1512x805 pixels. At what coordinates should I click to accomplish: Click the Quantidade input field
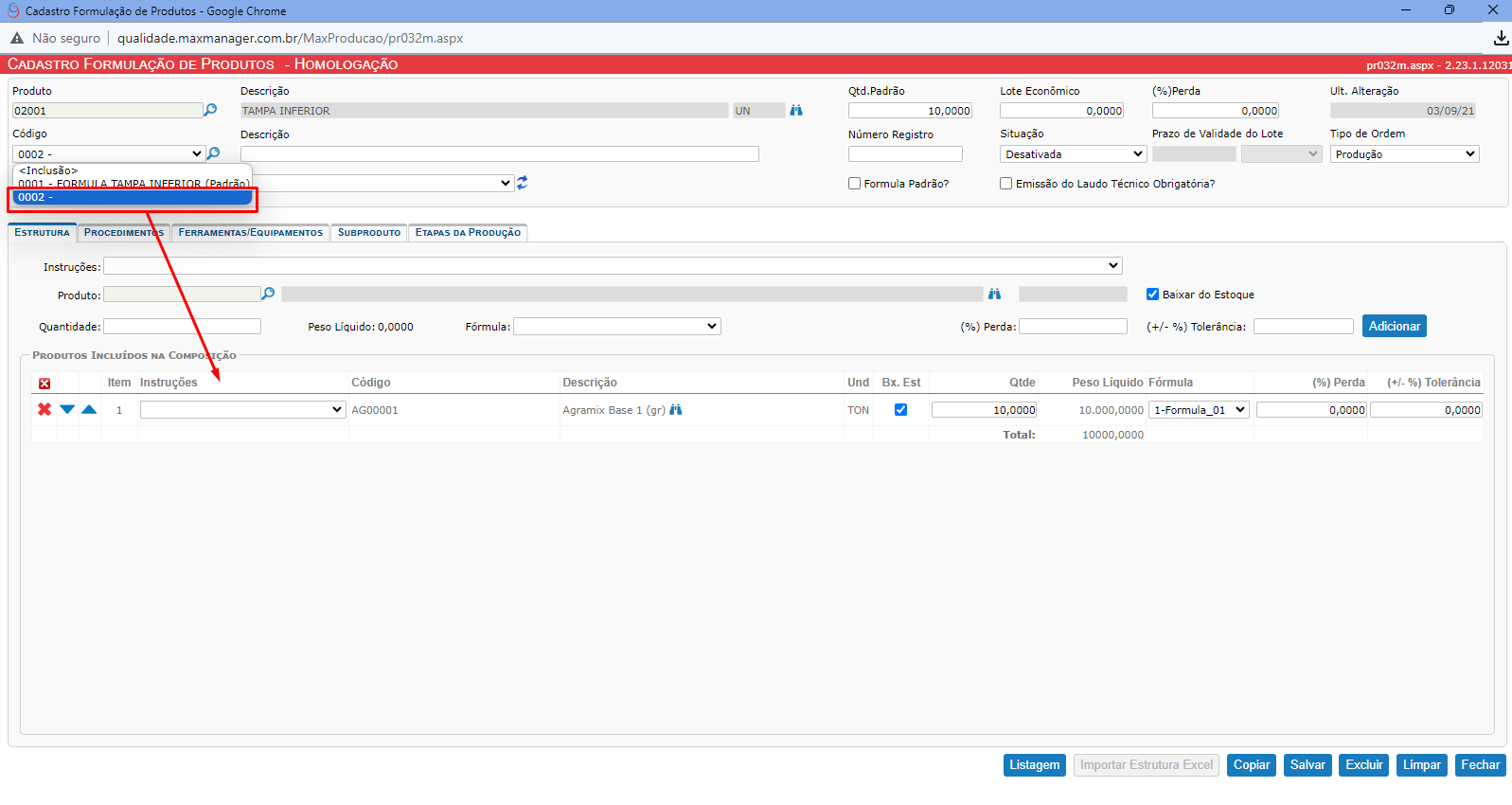tap(182, 326)
